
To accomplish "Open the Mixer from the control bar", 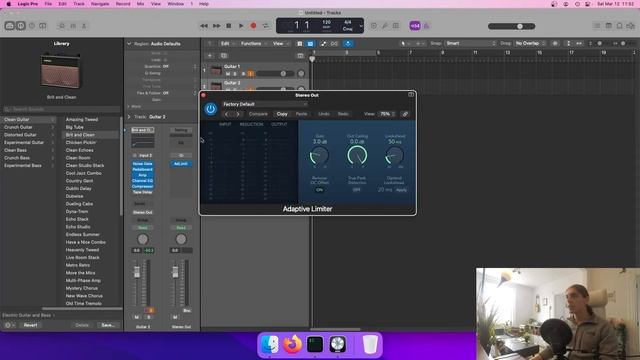I will click(73, 26).
